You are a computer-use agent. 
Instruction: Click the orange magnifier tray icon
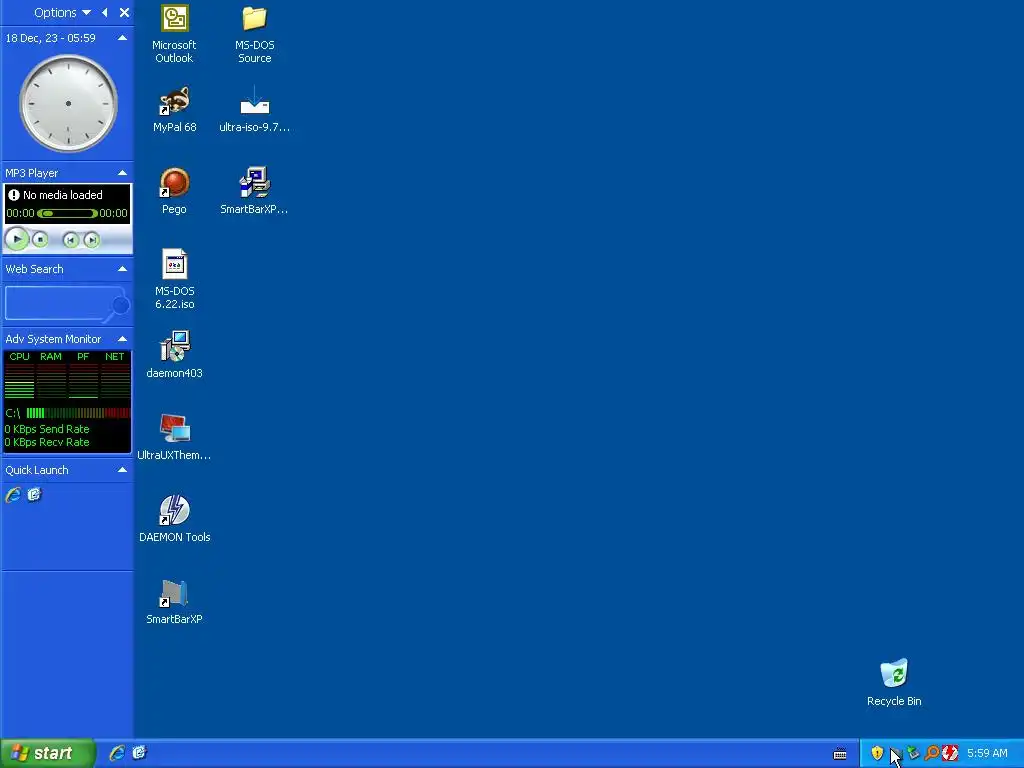pos(932,753)
